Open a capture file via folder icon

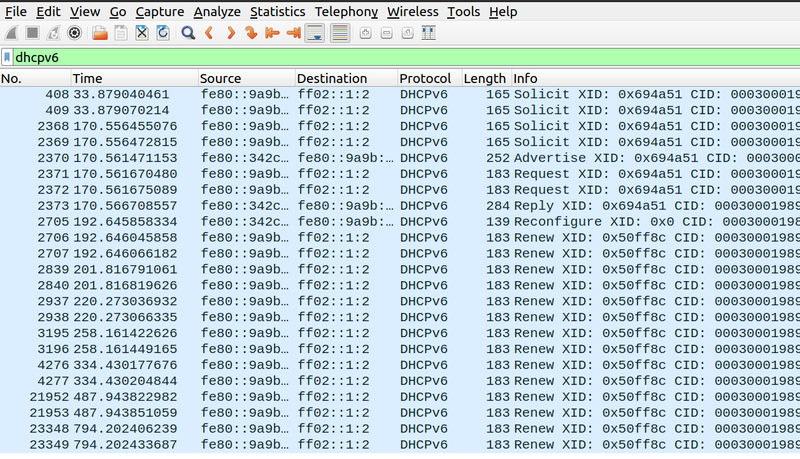point(100,33)
